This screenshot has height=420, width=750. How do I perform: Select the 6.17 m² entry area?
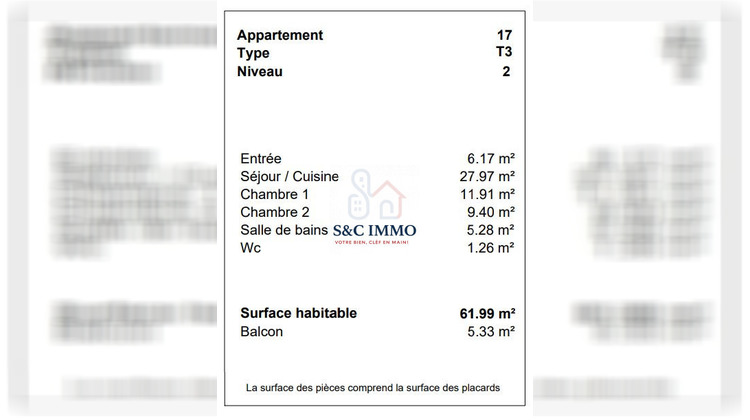[x=490, y=158]
